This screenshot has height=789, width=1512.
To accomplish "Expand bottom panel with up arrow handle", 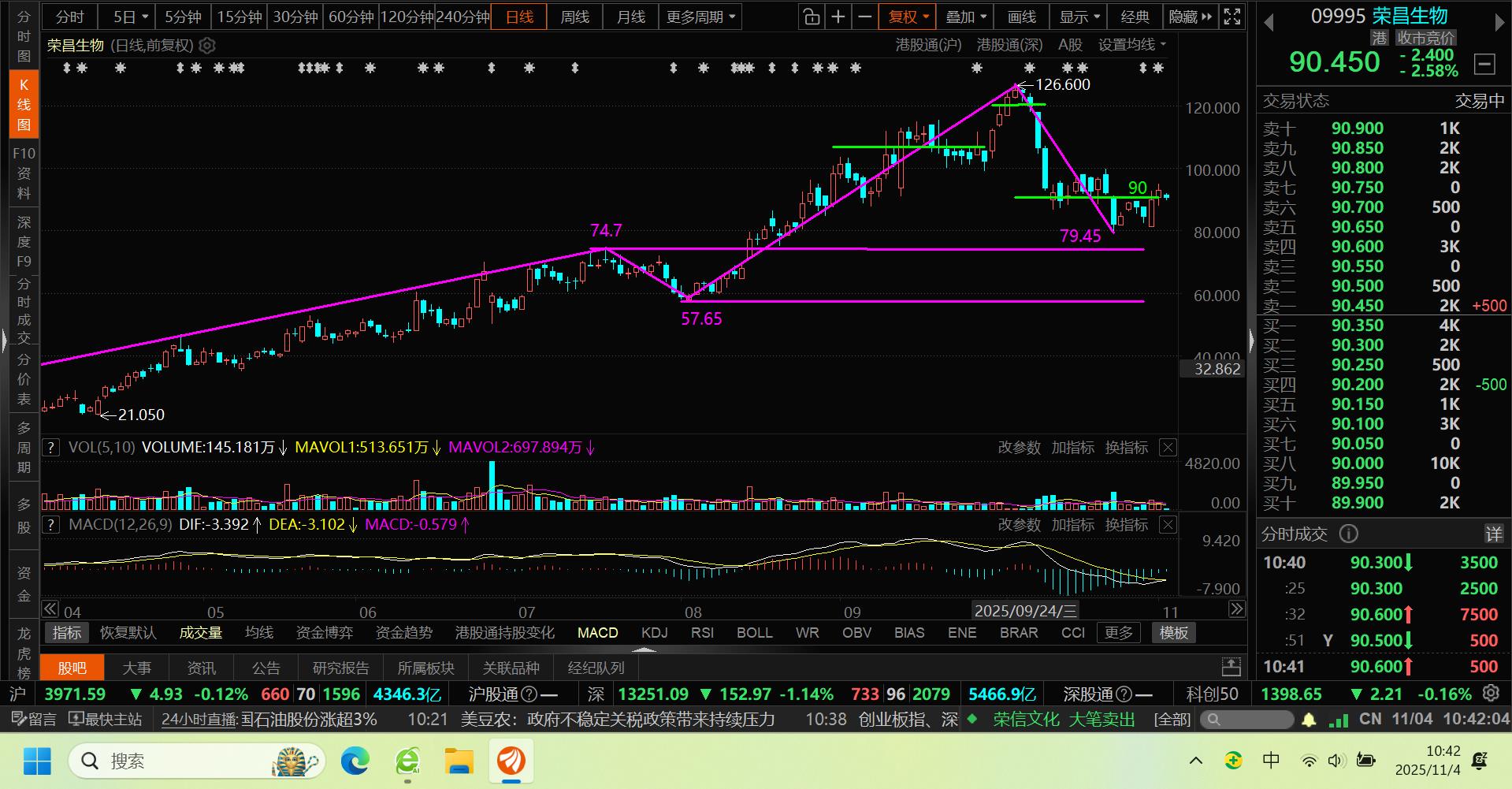I will (644, 650).
